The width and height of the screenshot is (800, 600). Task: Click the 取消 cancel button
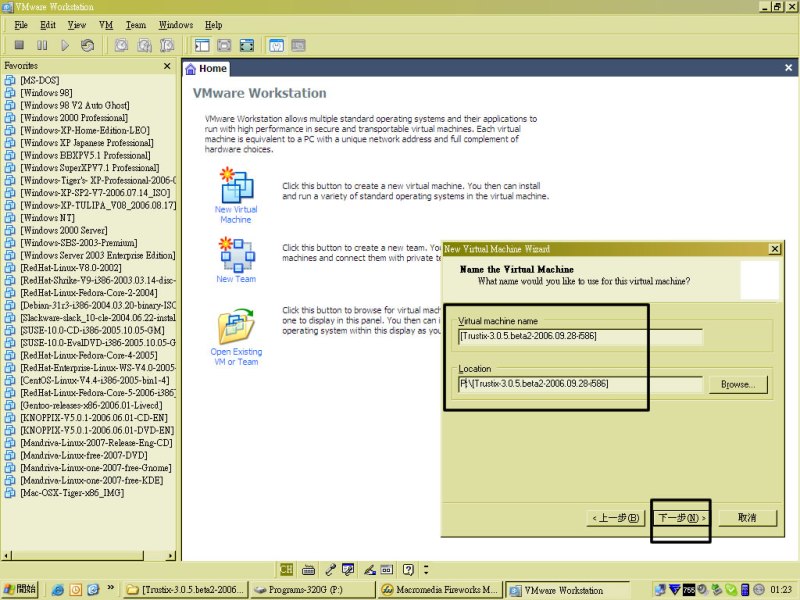(x=747, y=518)
